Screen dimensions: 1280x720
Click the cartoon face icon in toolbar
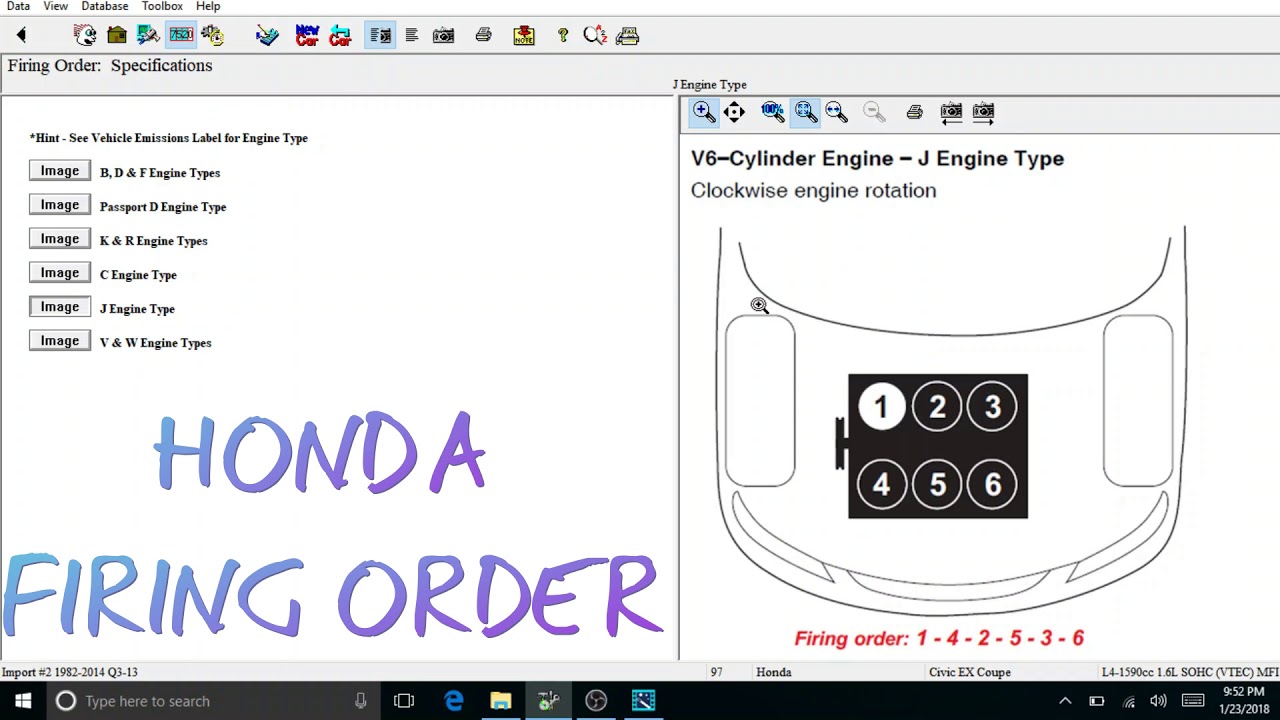(85, 36)
